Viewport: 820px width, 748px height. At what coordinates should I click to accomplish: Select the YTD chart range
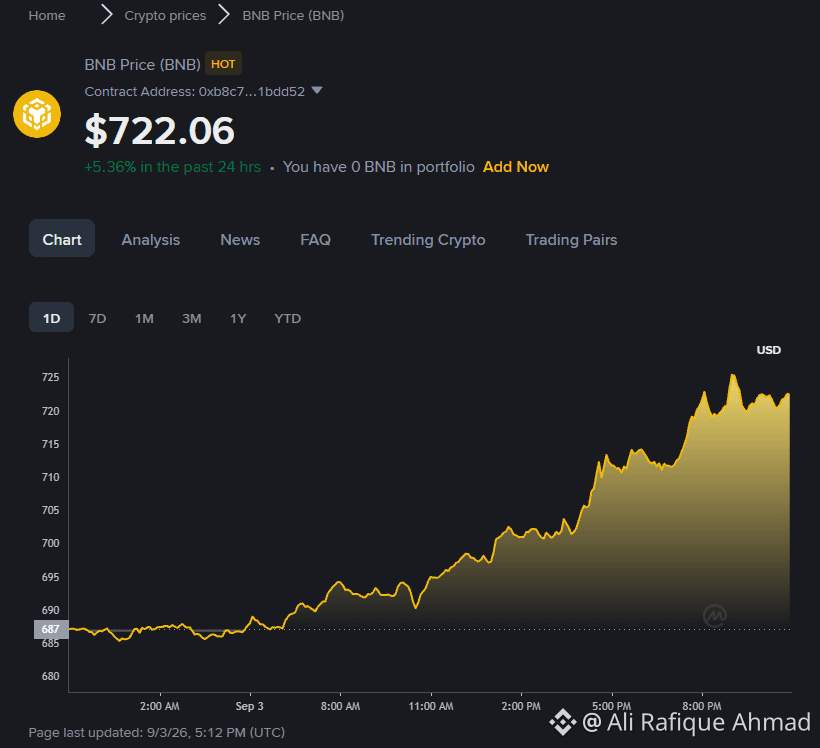pos(288,319)
